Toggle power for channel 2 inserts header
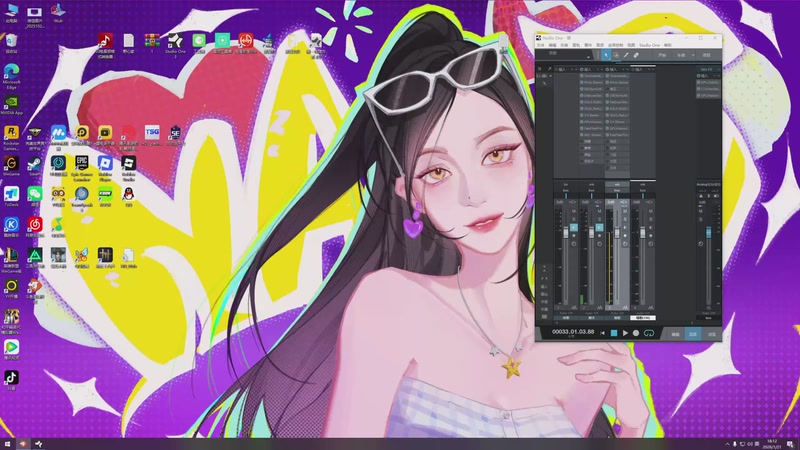Screen dimensions: 800x450 pyautogui.click(x=582, y=69)
